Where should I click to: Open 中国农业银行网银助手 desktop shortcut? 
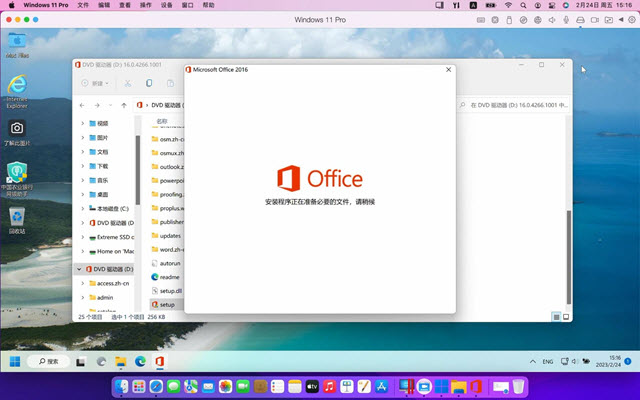17,179
